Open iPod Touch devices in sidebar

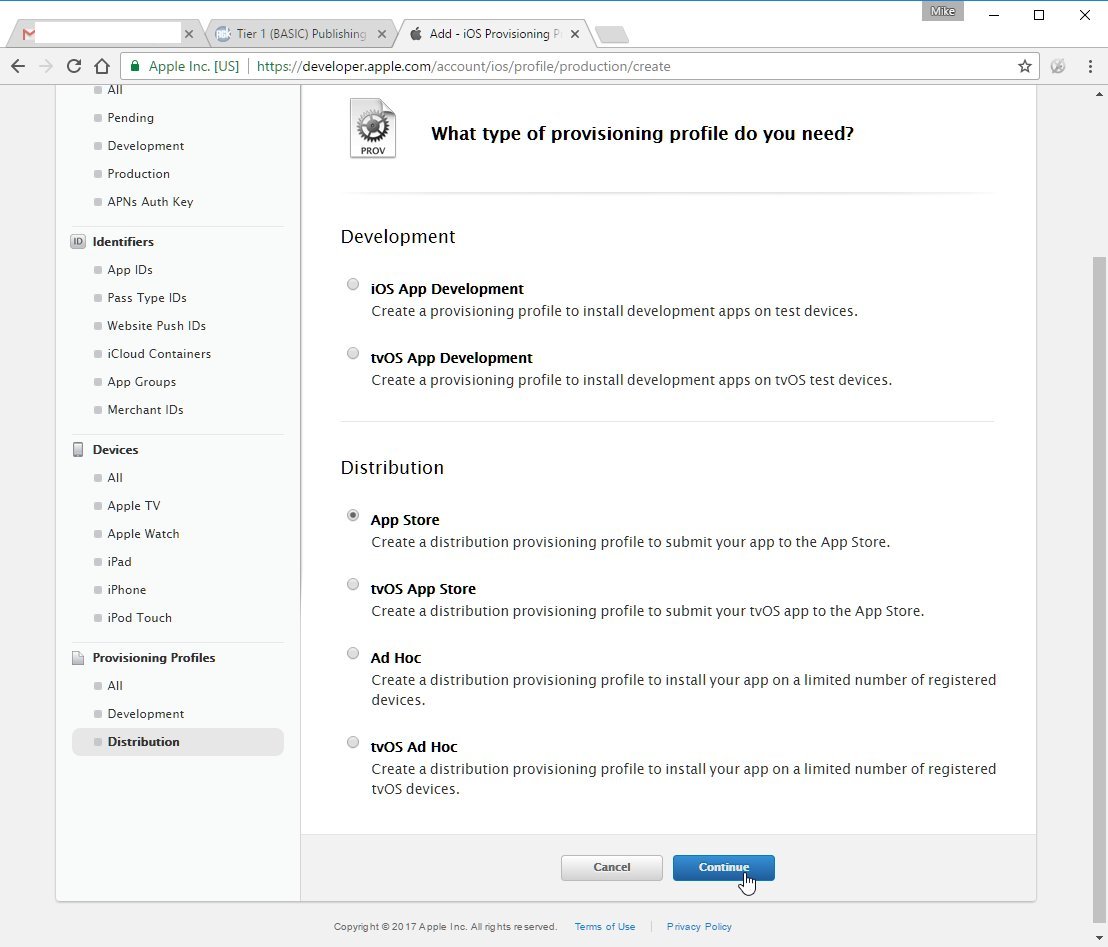pos(140,618)
